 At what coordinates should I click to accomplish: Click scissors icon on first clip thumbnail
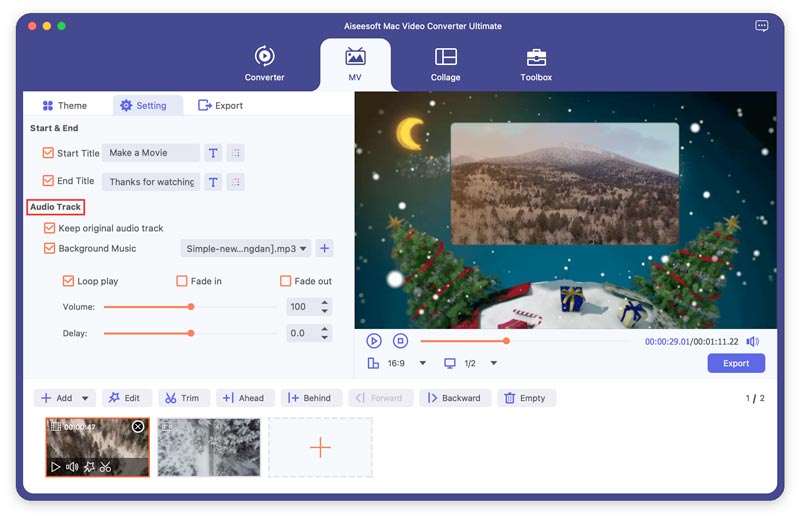click(106, 466)
